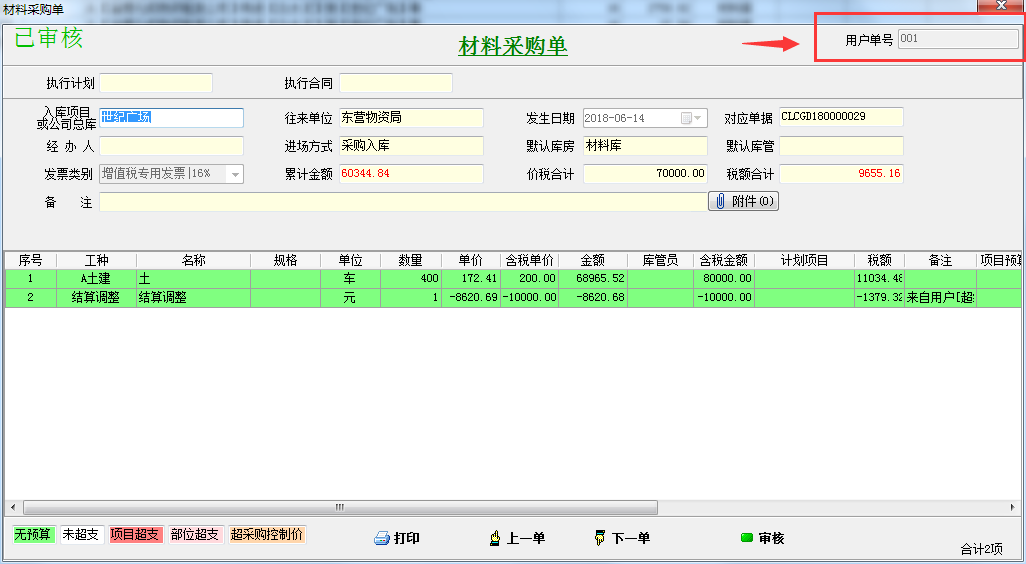Click the 打印 print button
This screenshot has height=564, width=1026.
397,538
